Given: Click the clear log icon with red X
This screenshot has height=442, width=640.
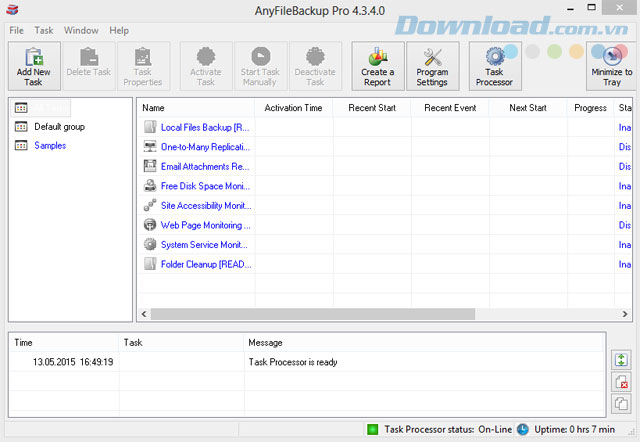Looking at the screenshot, I should tap(621, 382).
